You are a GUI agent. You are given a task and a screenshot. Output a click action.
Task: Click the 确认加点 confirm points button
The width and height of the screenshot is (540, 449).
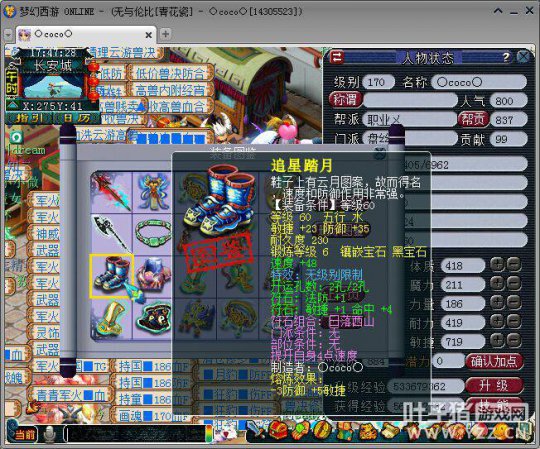[494, 362]
